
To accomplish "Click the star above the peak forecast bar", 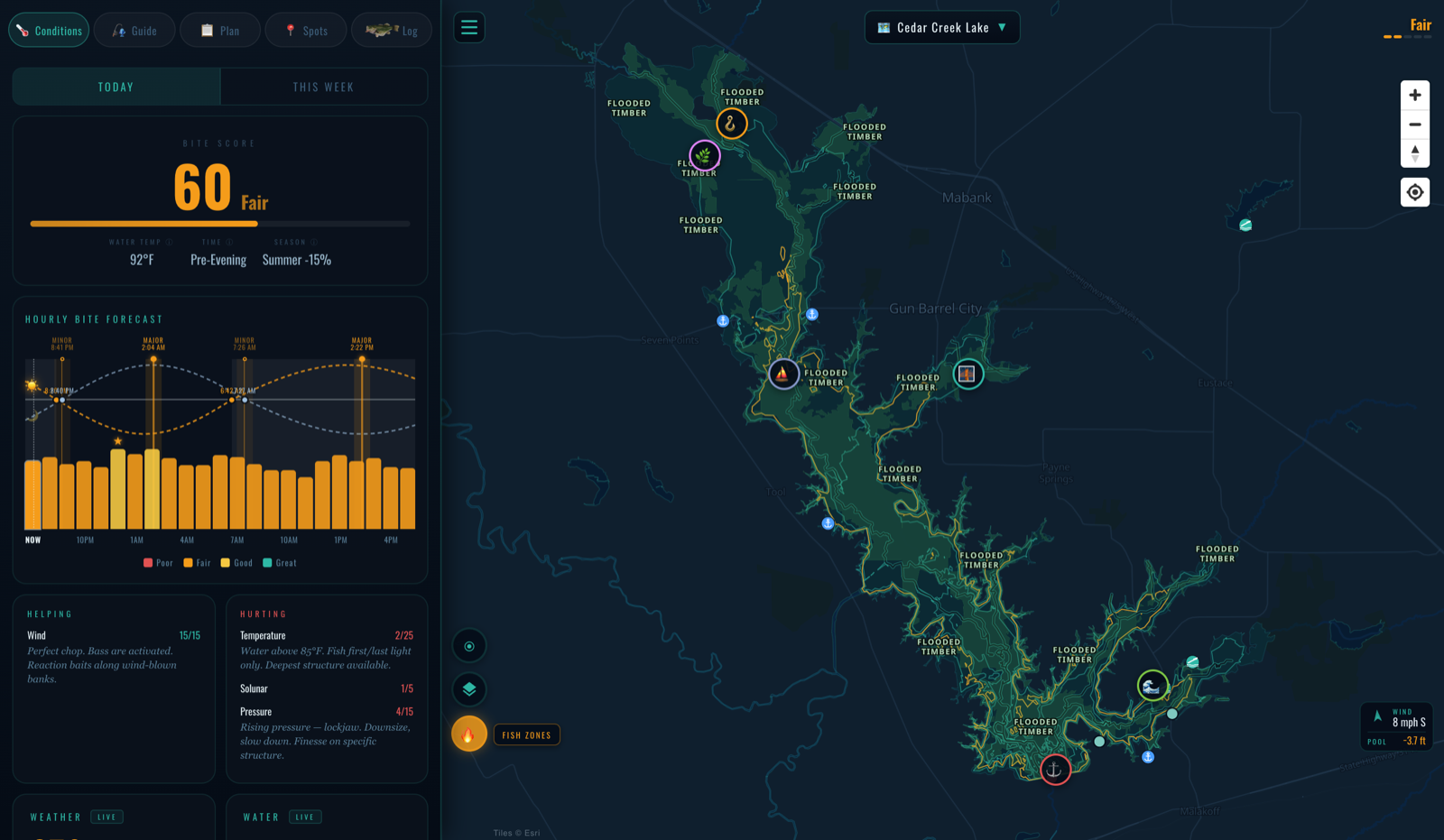I will (x=118, y=441).
